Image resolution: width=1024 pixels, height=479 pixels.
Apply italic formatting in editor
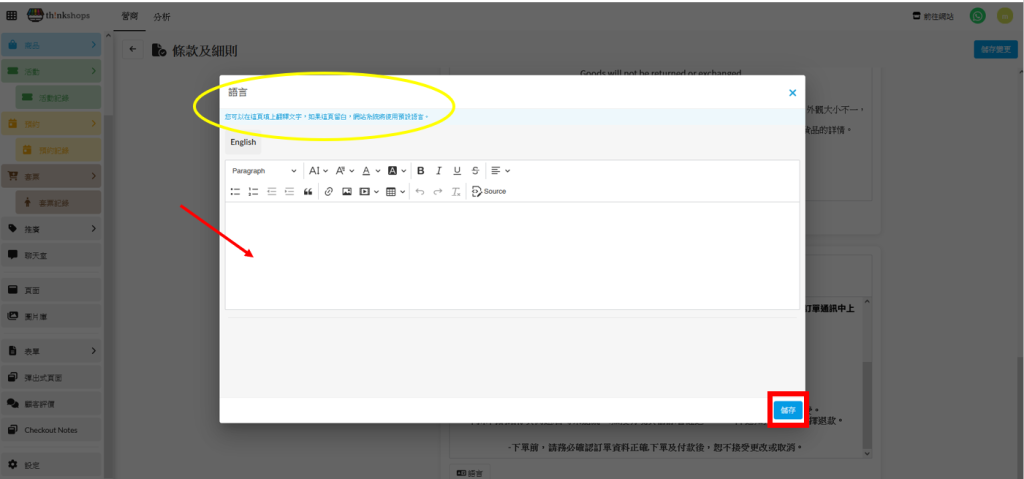click(x=439, y=171)
